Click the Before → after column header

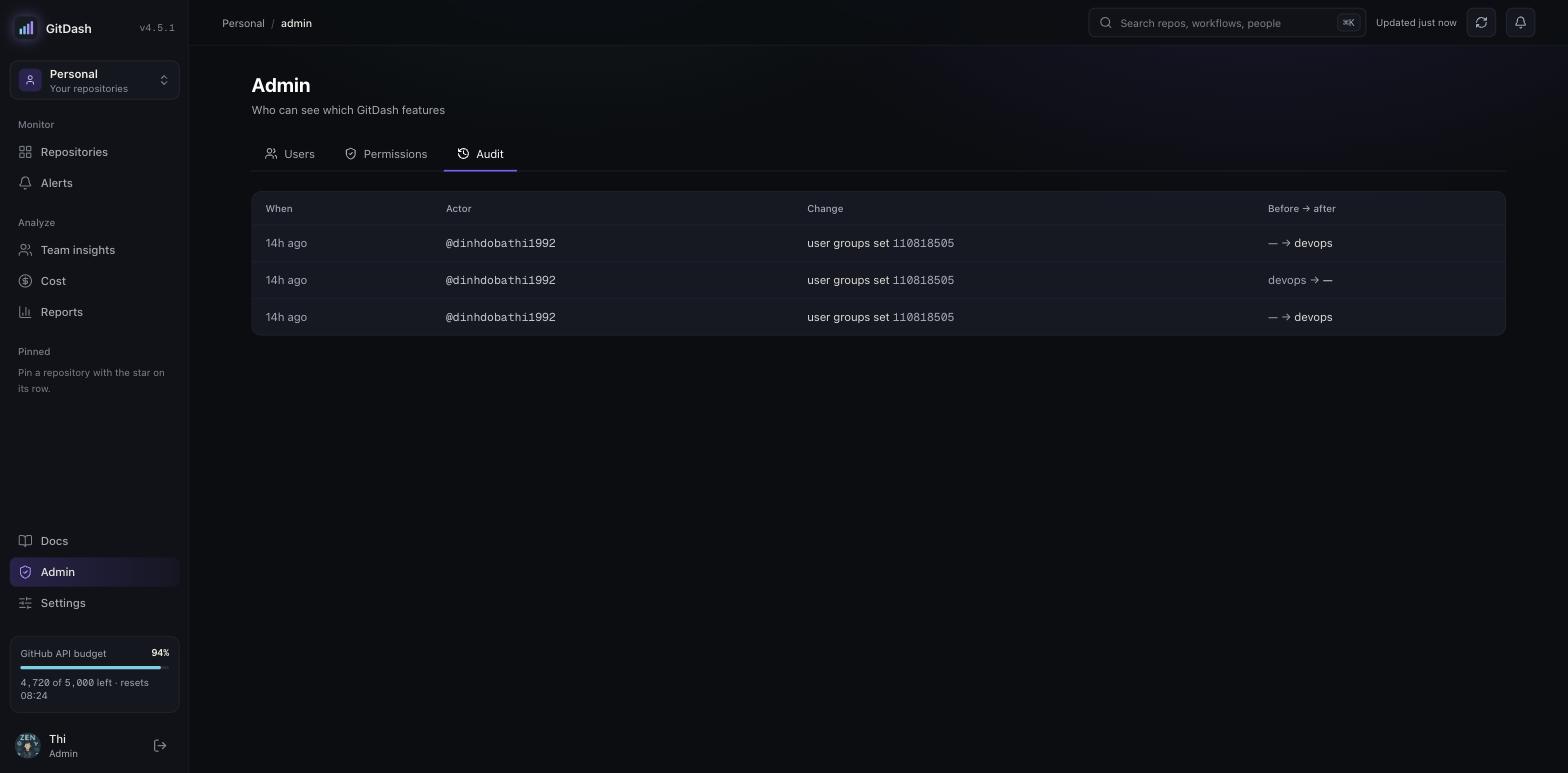pyautogui.click(x=1302, y=209)
